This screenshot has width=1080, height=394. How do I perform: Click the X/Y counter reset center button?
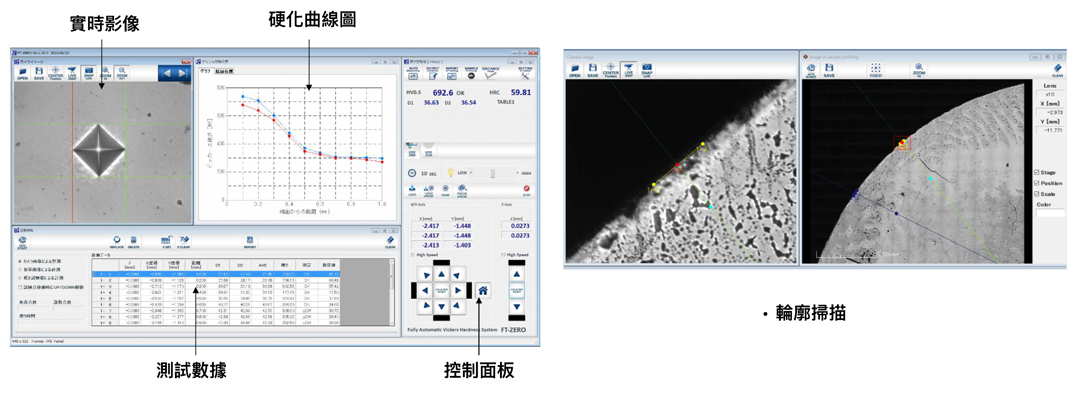[442, 290]
